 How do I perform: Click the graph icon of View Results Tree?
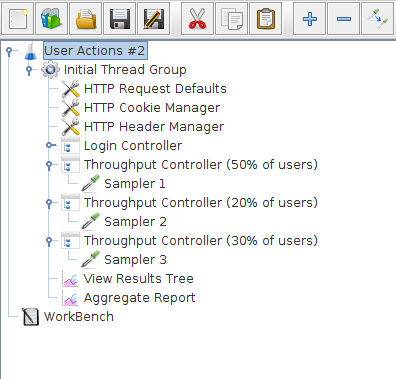(x=70, y=279)
